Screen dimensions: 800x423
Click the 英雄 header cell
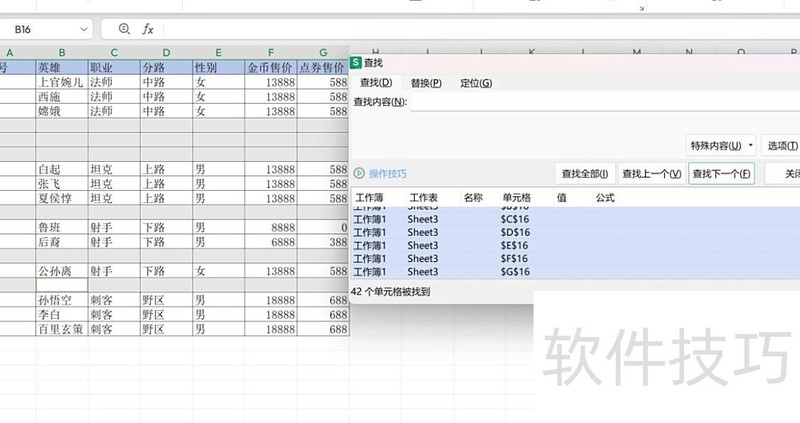coord(62,67)
